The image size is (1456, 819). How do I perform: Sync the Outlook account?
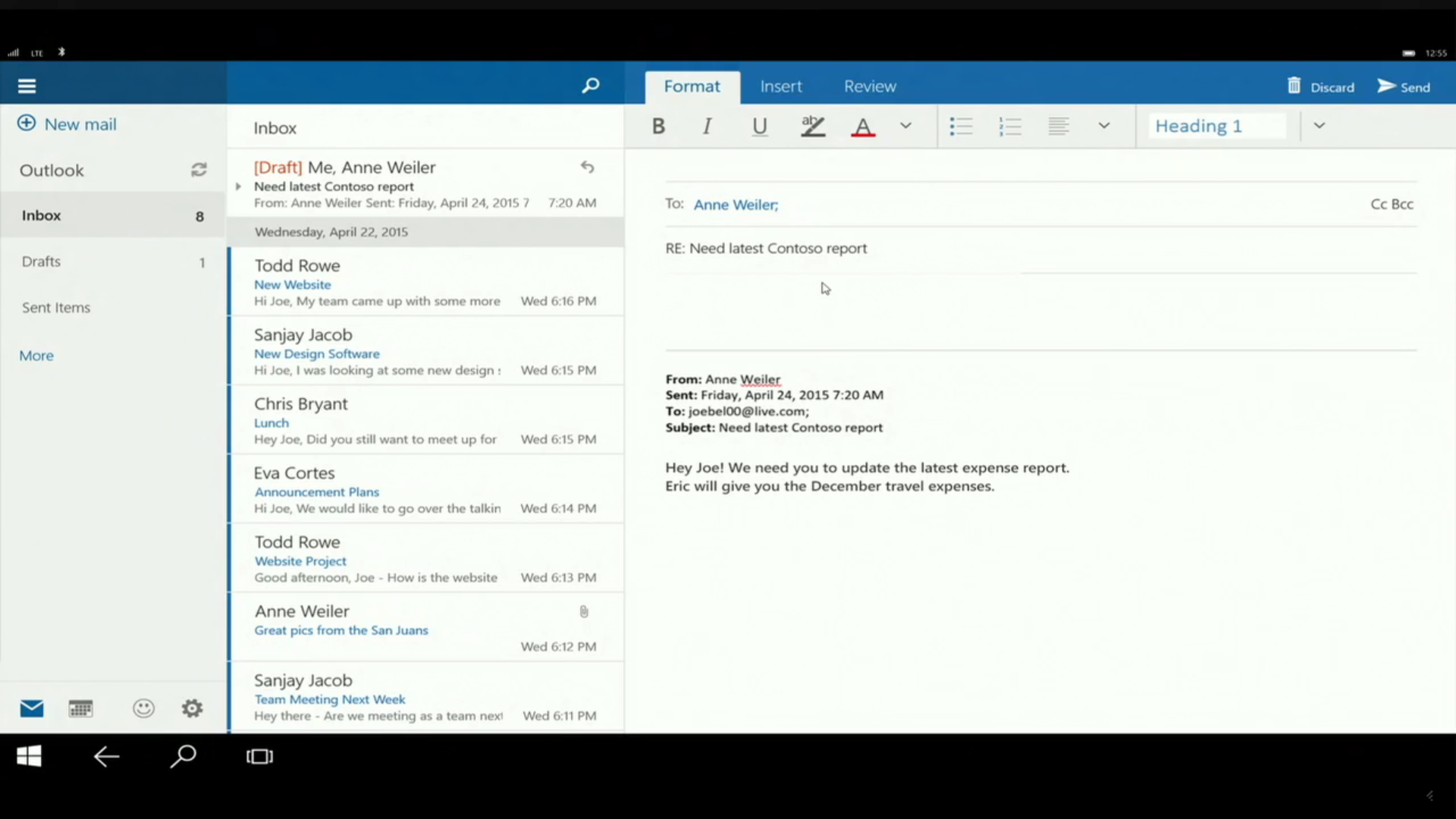tap(199, 170)
